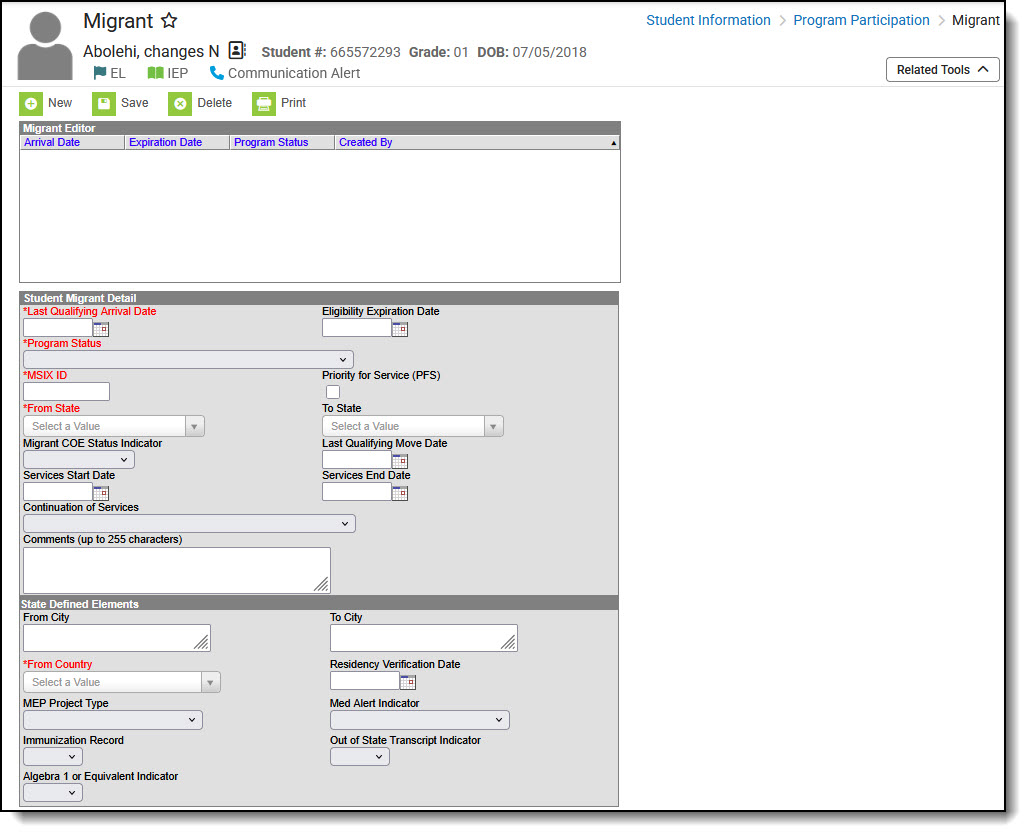Click the Comments text area
The width and height of the screenshot is (1030, 836).
click(177, 571)
